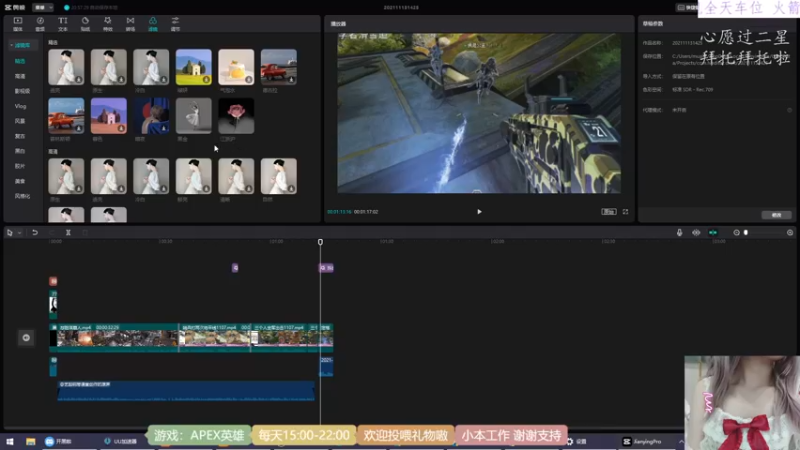Open the UU accelerator app in the taskbar
The width and height of the screenshot is (800, 450).
pos(120,441)
